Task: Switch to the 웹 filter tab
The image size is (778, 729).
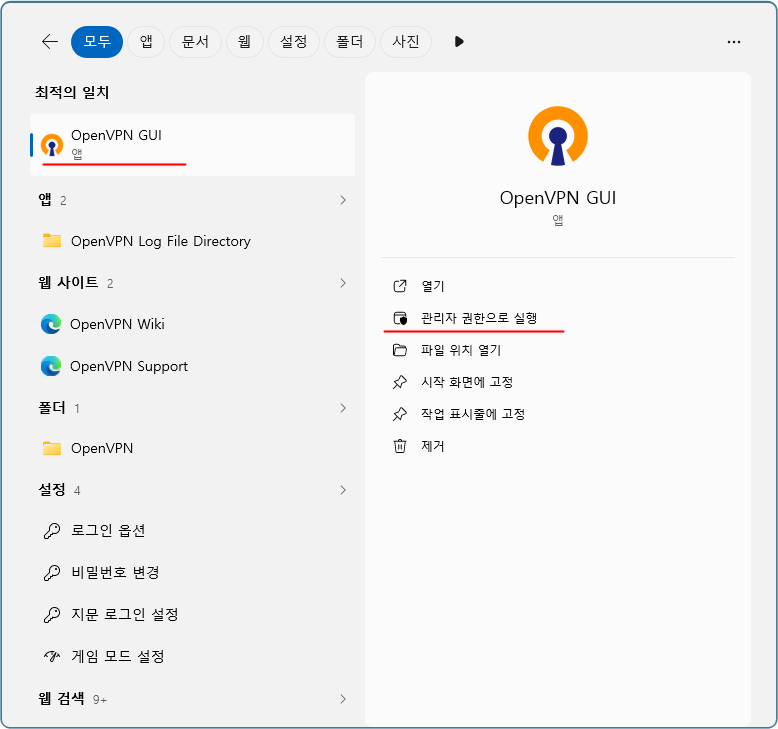Action: (x=244, y=42)
